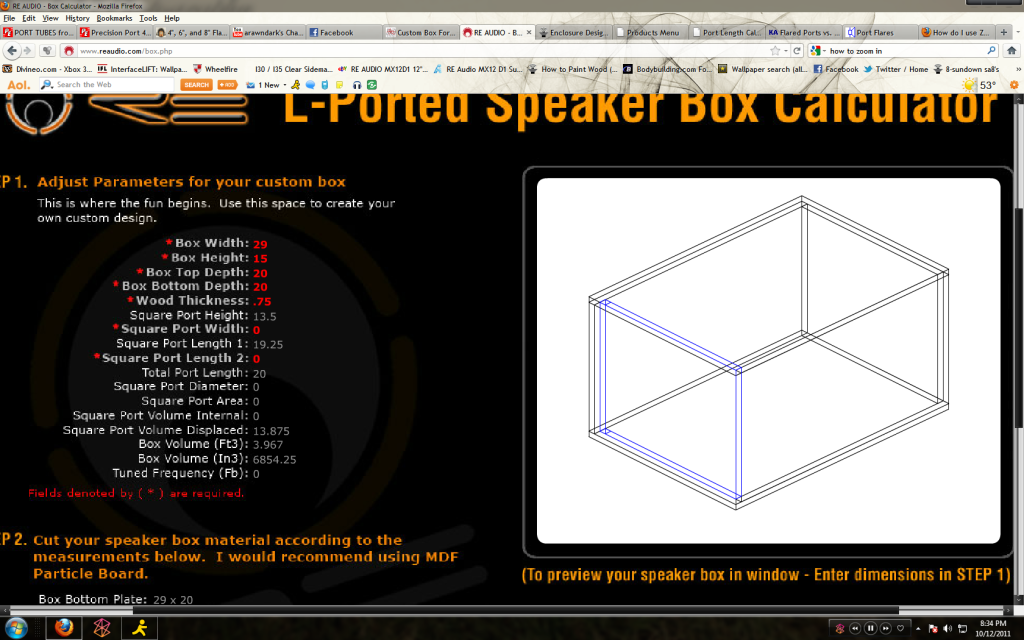
Task: Open the History menu
Action: 76,18
